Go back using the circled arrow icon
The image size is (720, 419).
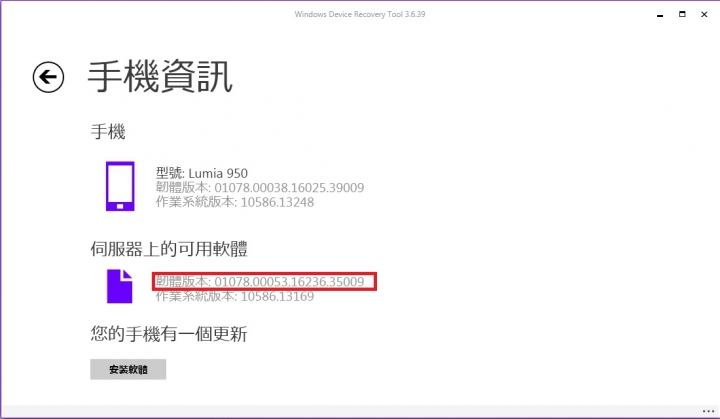click(48, 77)
